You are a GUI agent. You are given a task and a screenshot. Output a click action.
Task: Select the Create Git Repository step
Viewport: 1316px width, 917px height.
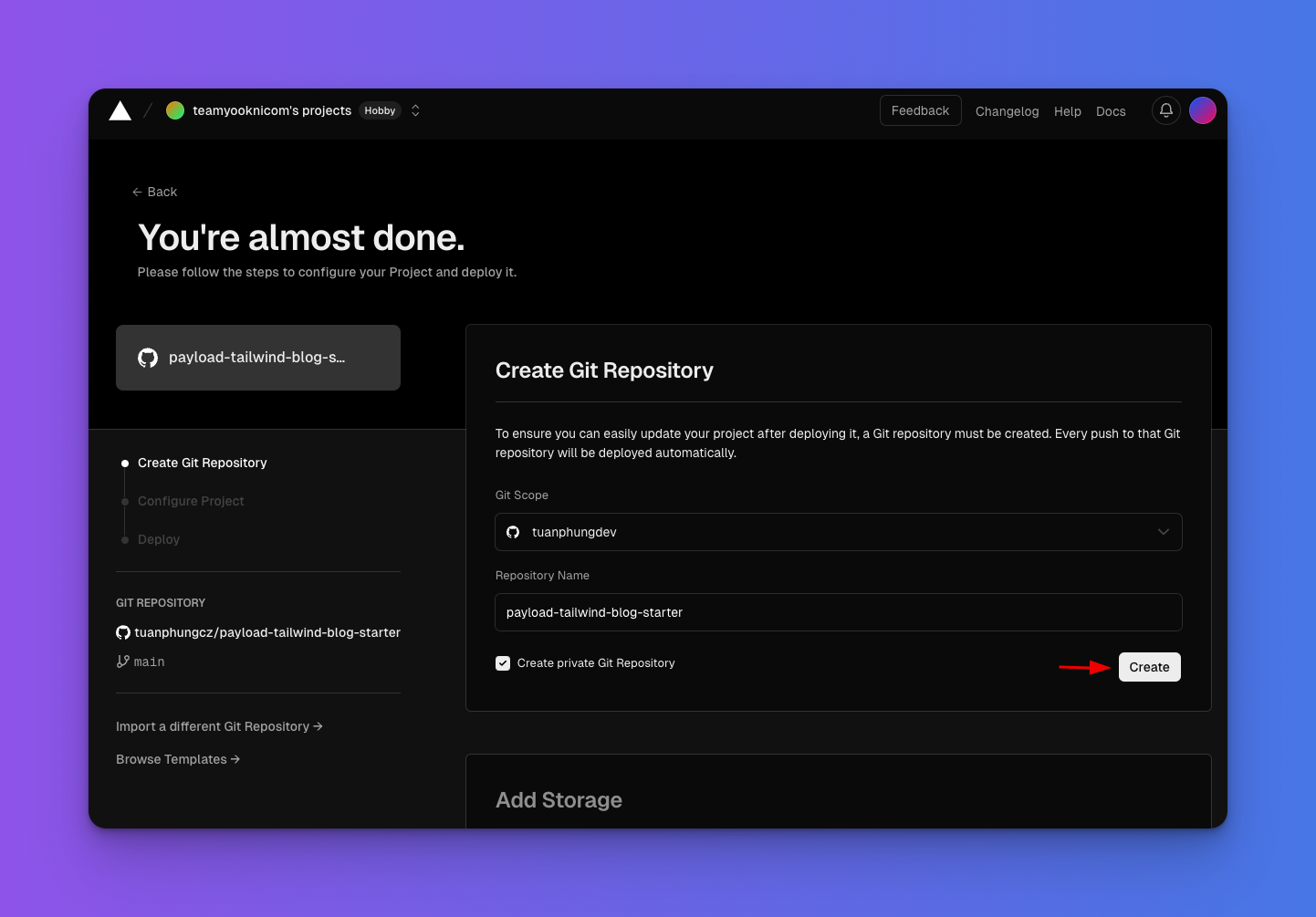pos(203,463)
